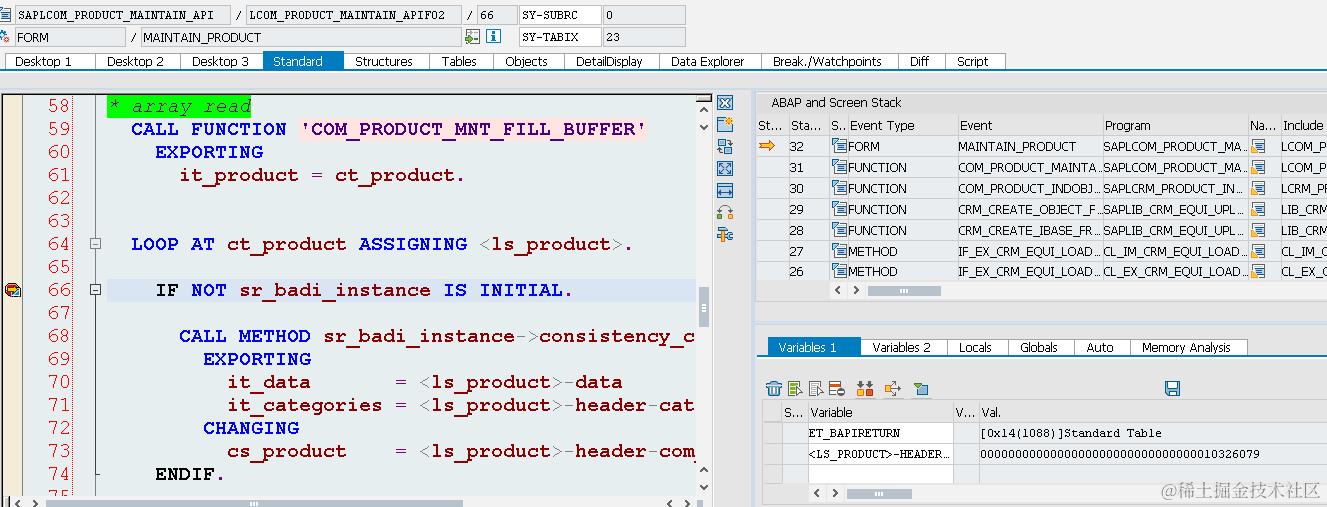Image resolution: width=1327 pixels, height=507 pixels.
Task: Click the Program column header in stack
Action: (x=1174, y=125)
